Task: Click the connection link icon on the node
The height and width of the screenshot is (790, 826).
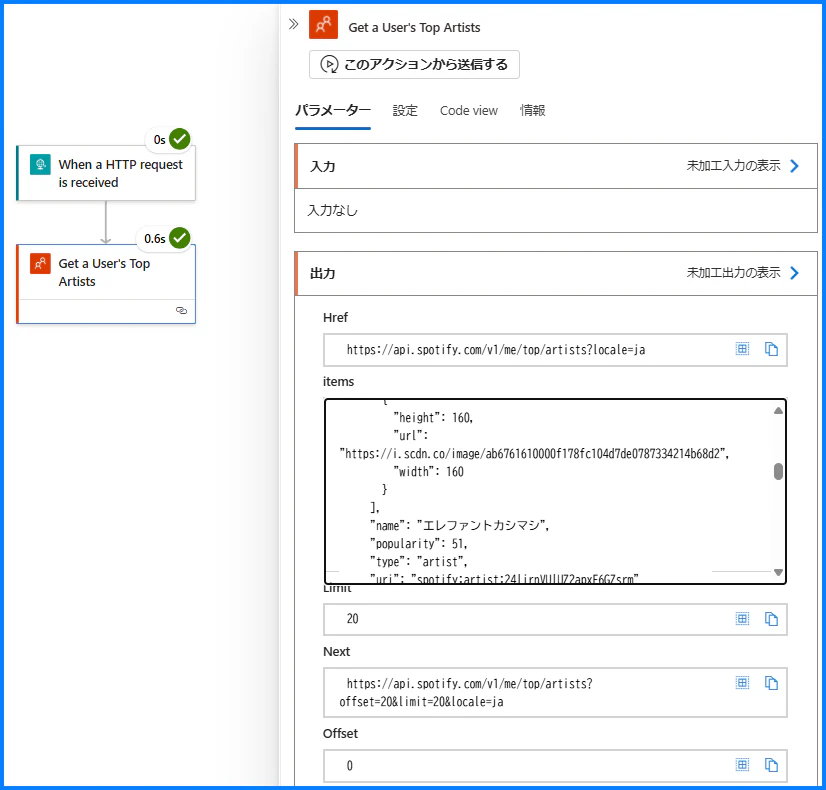Action: coord(181,310)
